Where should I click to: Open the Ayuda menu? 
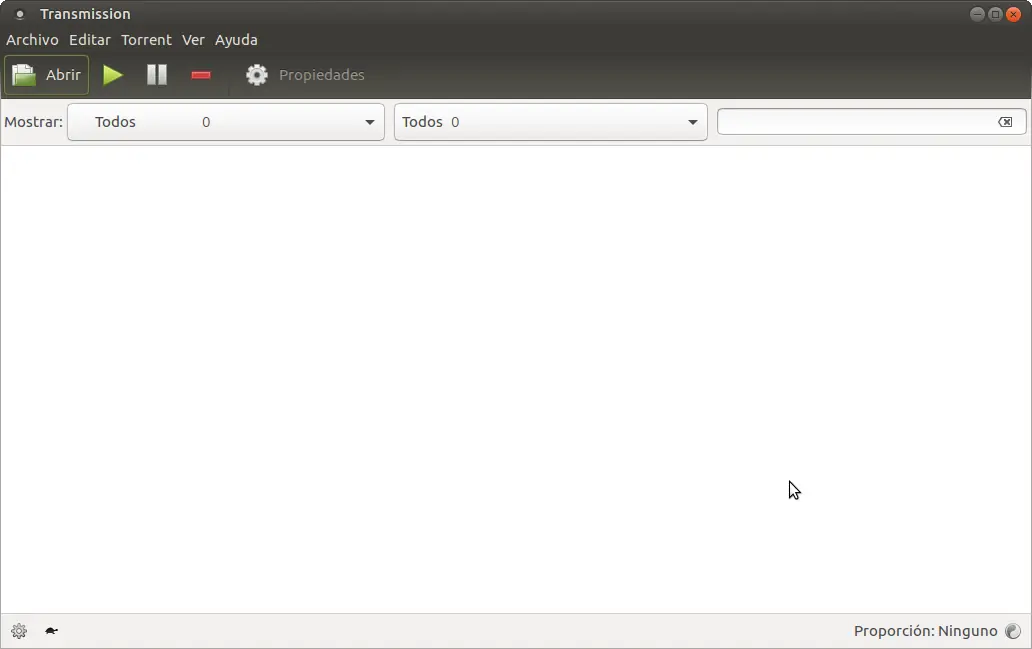click(236, 40)
